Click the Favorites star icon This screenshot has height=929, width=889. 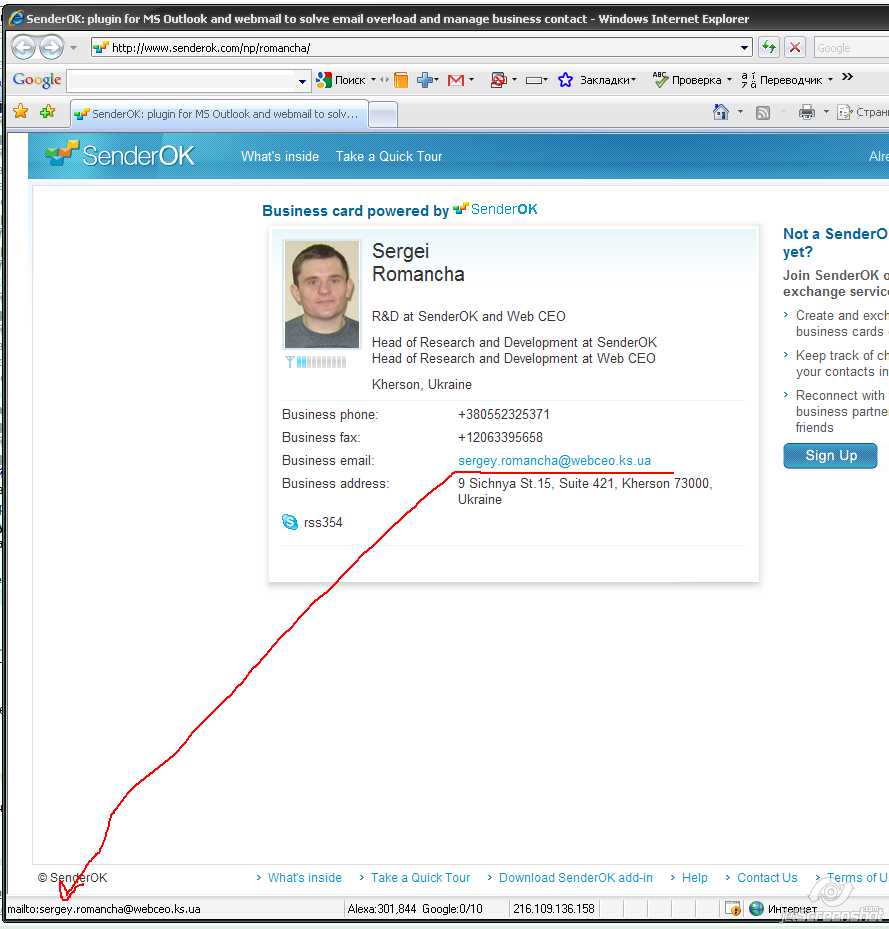point(20,113)
